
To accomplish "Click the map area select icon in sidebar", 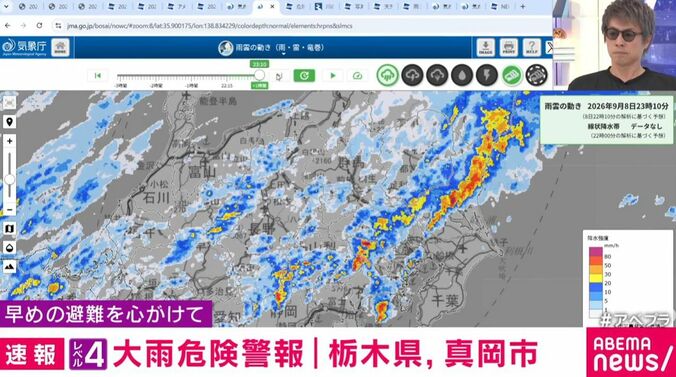I will point(9,103).
